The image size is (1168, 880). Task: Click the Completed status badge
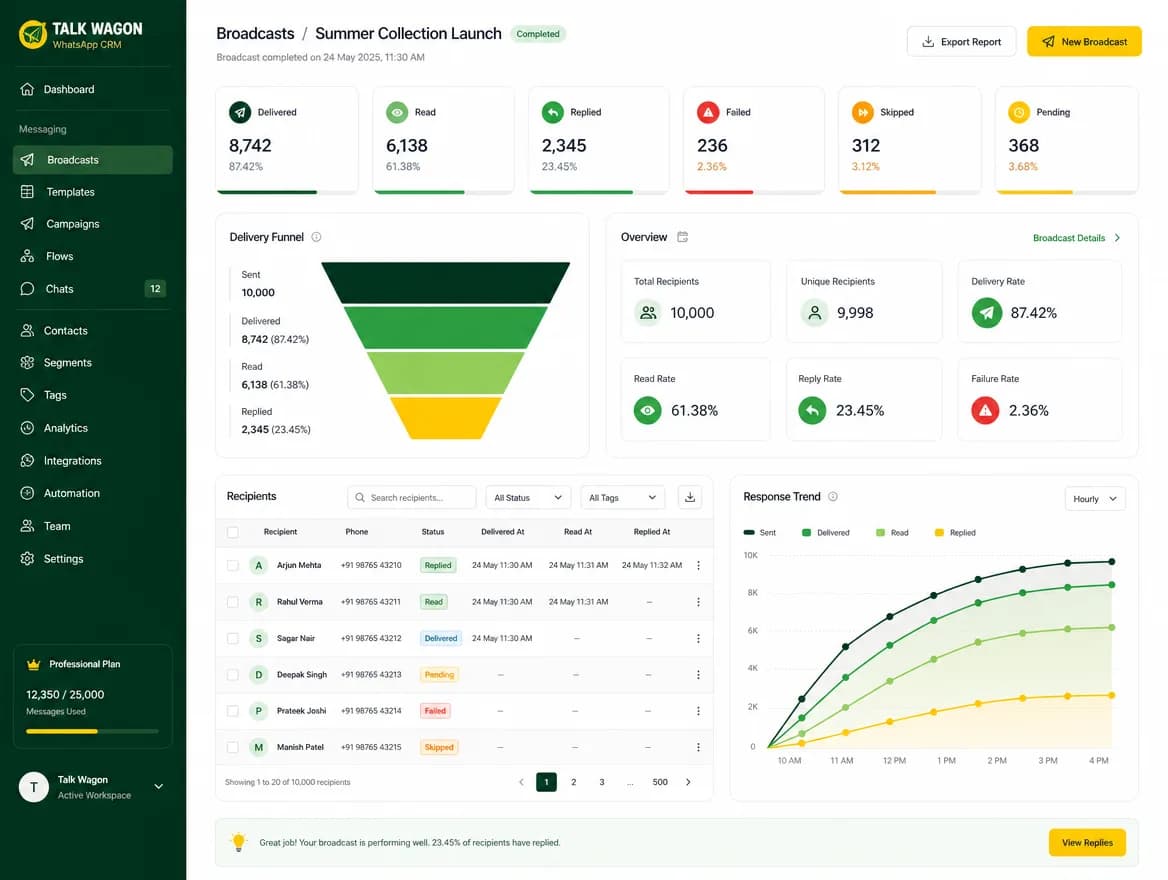click(x=538, y=34)
